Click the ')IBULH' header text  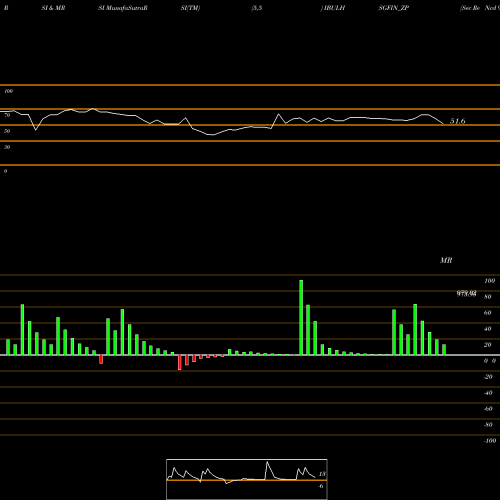point(333,8)
